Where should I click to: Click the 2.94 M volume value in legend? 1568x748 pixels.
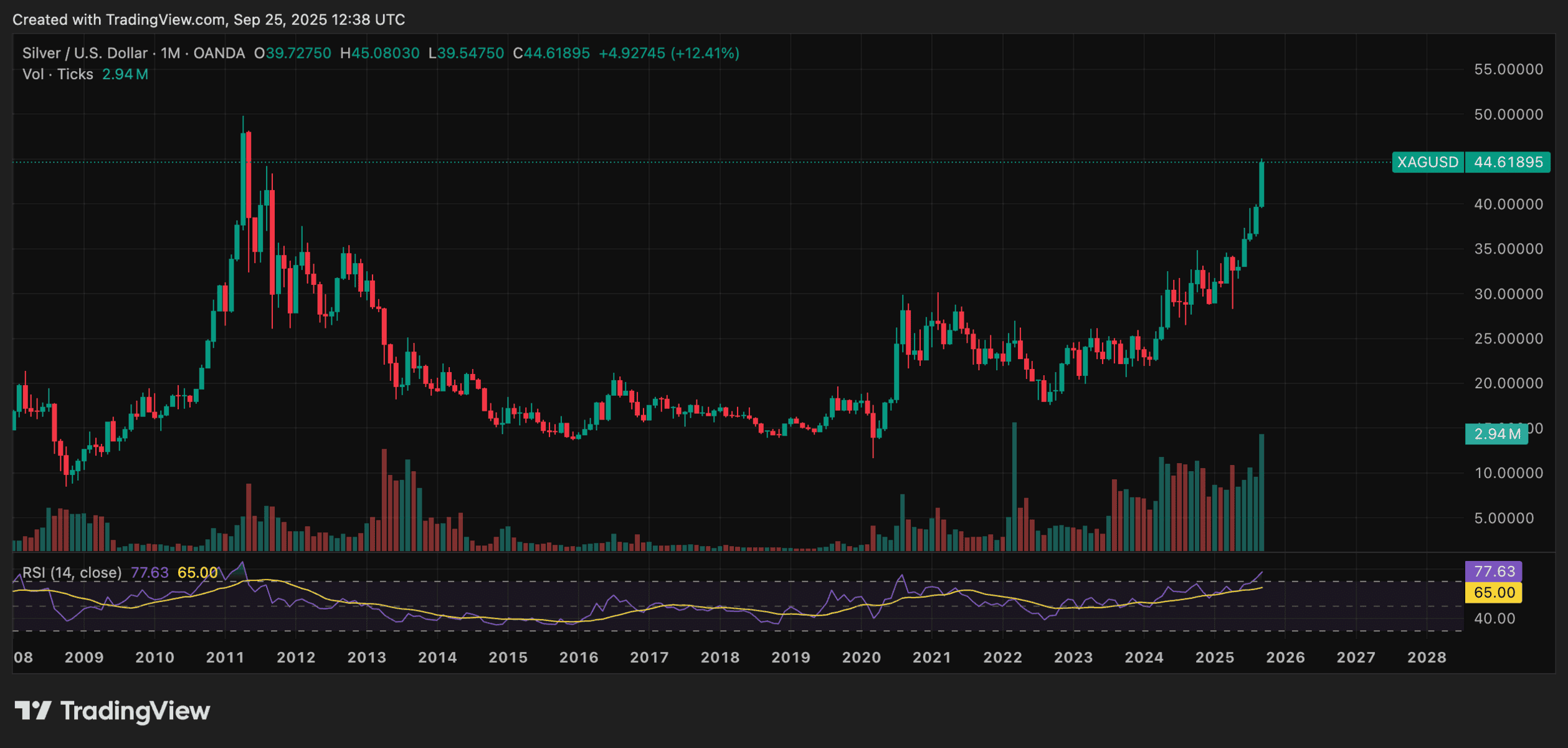[125, 75]
